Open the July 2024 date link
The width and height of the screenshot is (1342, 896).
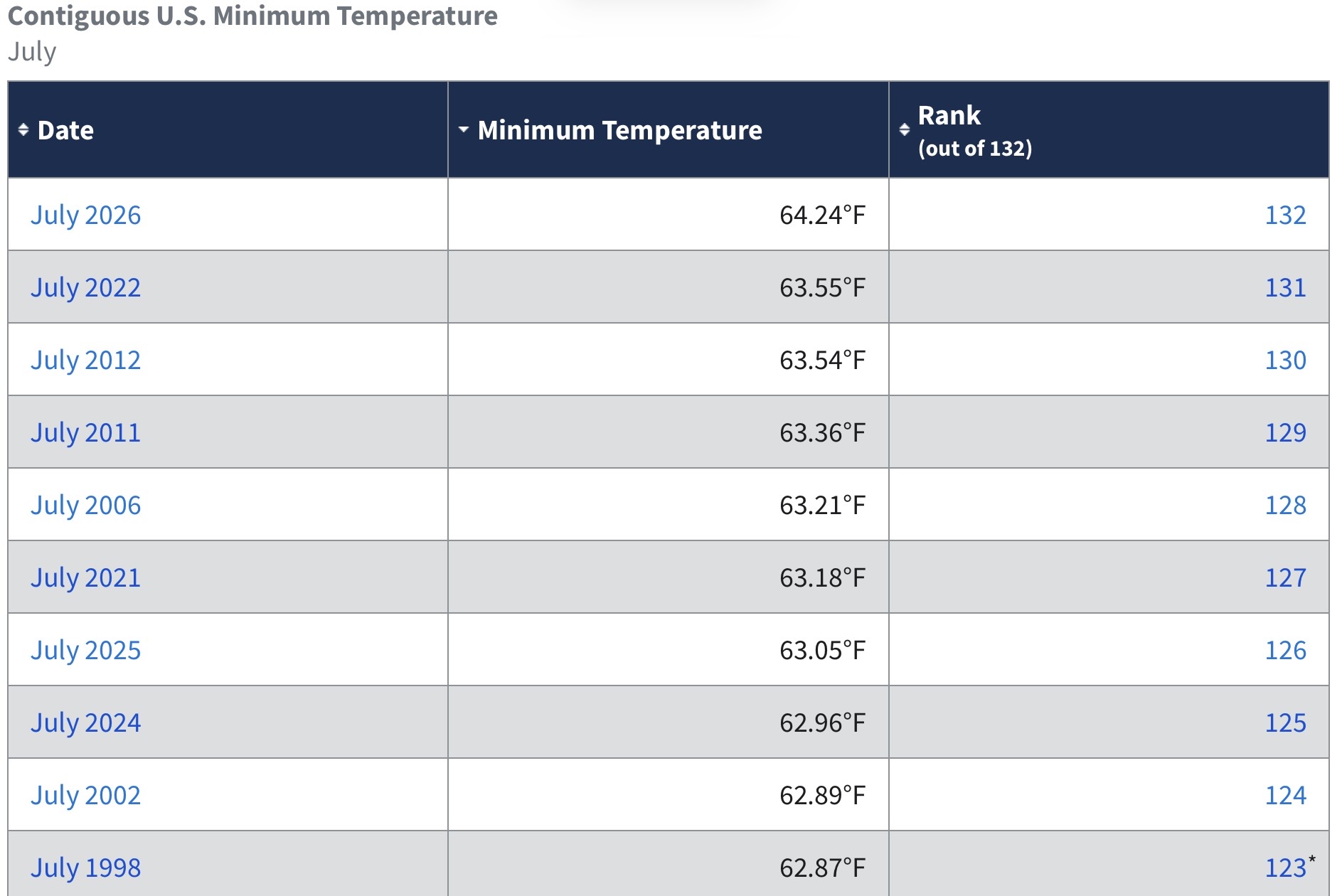pos(86,722)
